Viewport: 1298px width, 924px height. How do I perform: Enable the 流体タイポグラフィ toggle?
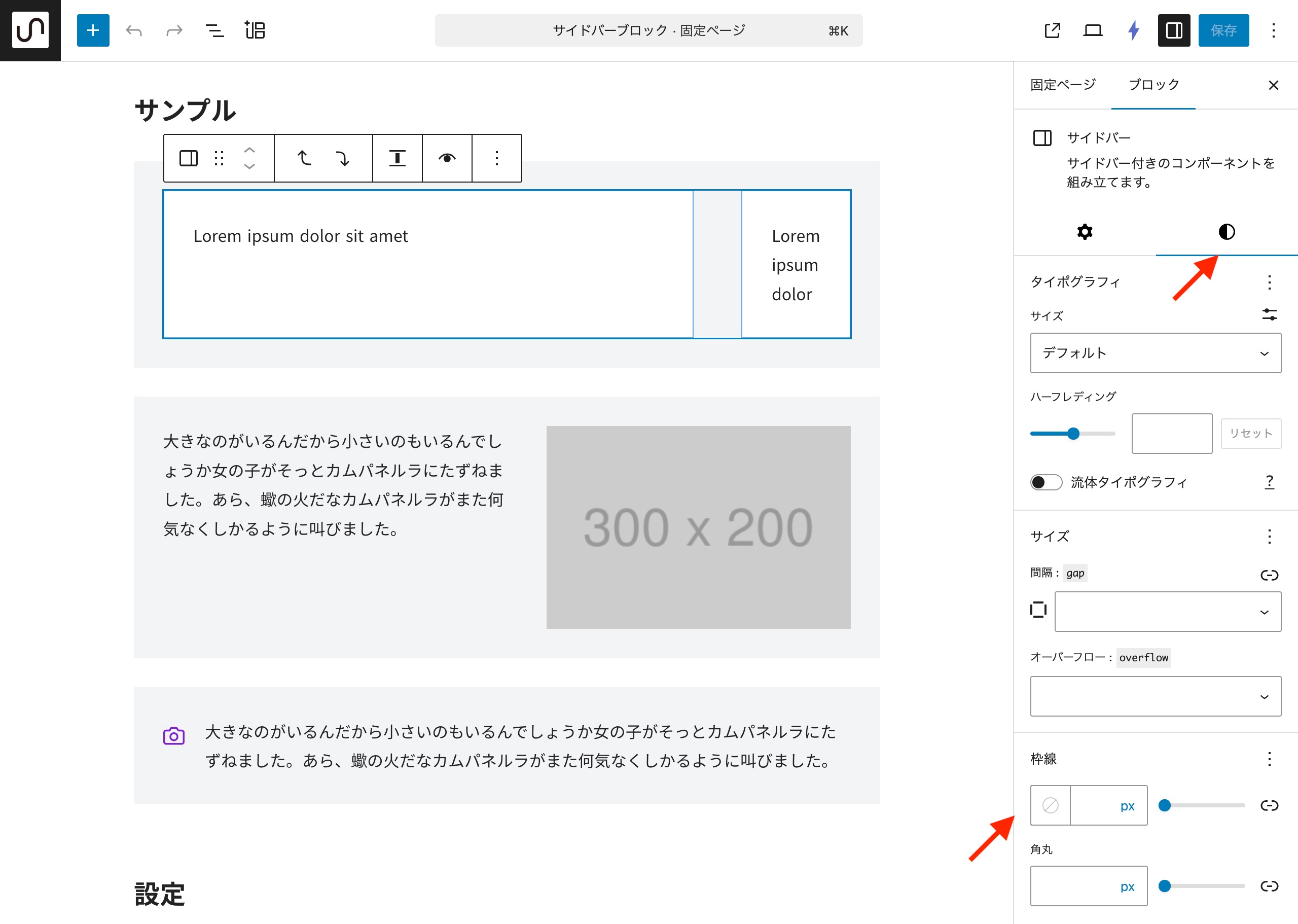1045,482
